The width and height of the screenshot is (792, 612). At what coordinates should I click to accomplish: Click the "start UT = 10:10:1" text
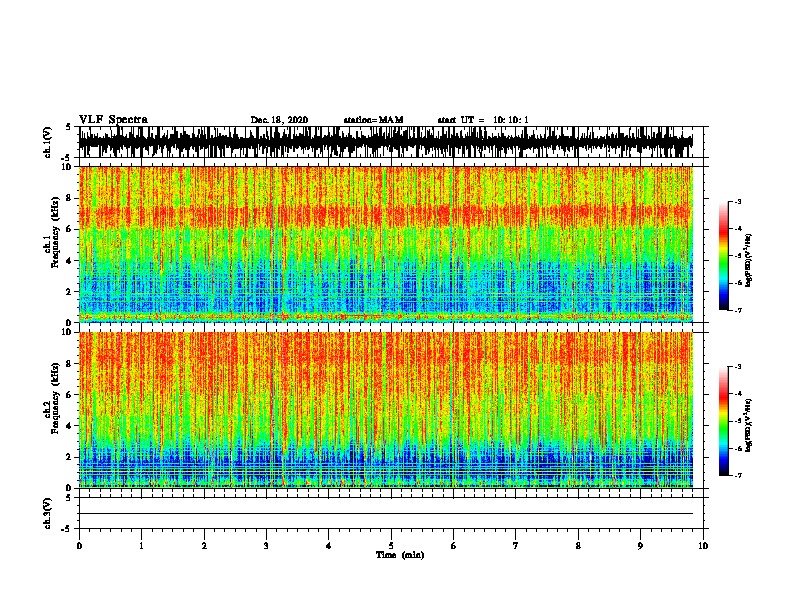point(483,120)
